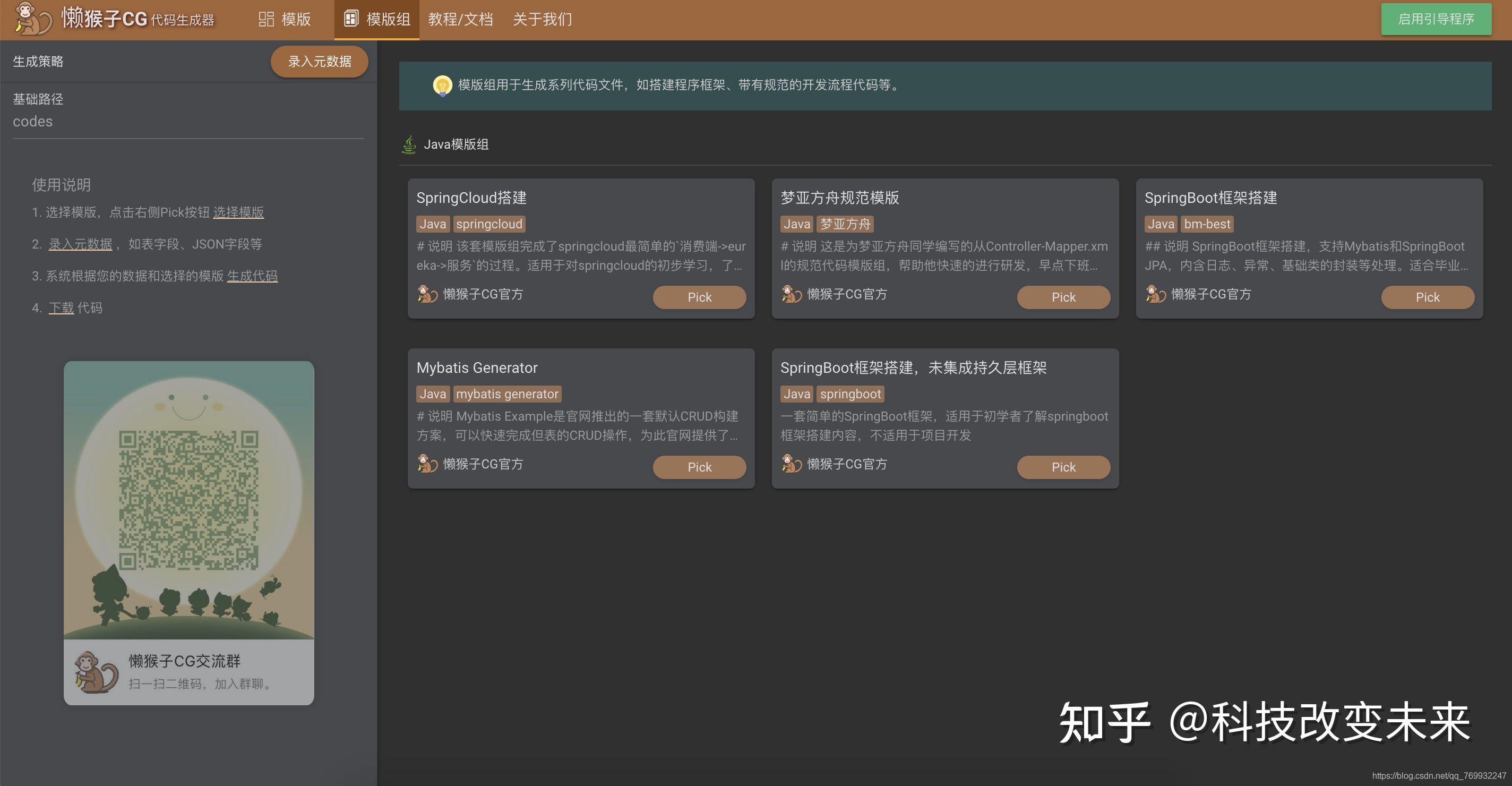This screenshot has height=786, width=1512.
Task: Click monkey avatar on Mybatis Generator card
Action: 427,464
